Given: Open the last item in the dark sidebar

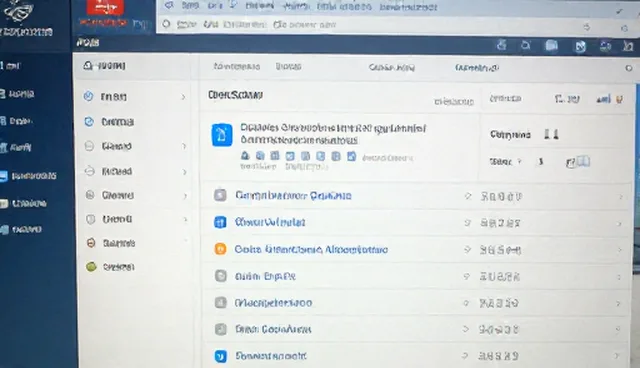Looking at the screenshot, I should 21,230.
